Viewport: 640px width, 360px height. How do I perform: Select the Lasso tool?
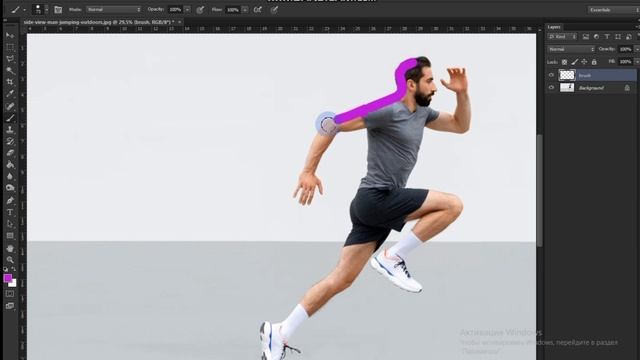click(x=10, y=59)
